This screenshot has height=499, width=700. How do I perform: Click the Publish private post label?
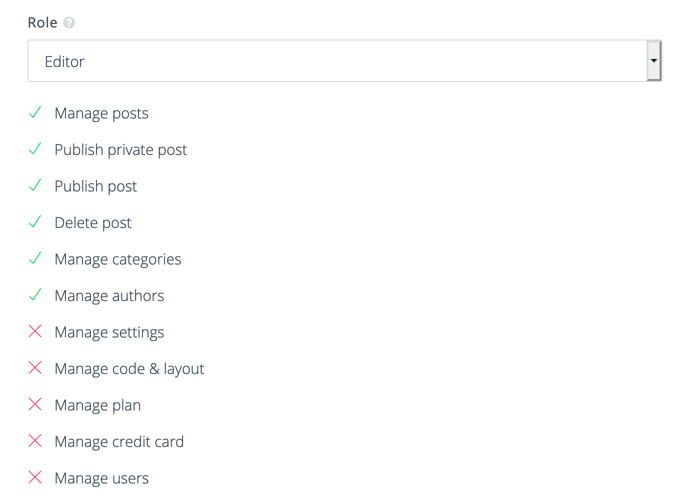pyautogui.click(x=121, y=150)
